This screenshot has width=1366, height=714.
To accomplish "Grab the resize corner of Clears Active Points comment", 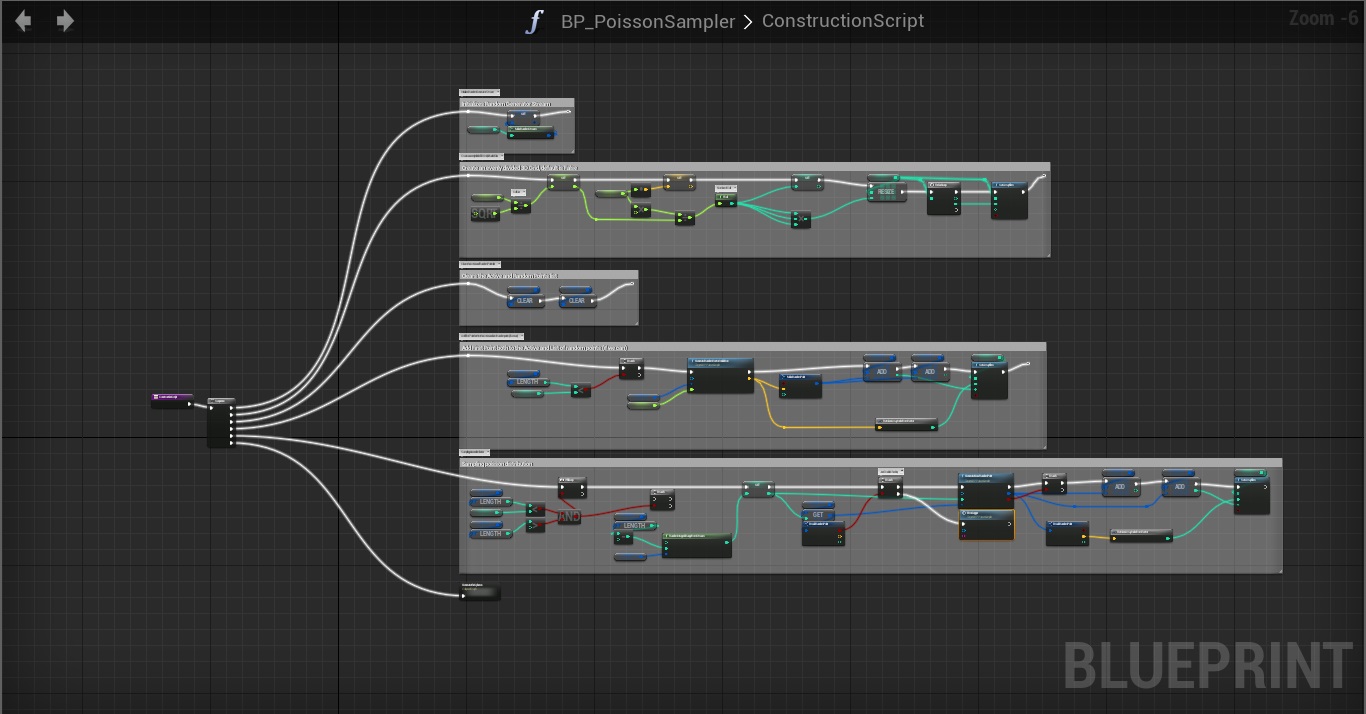I will coord(634,321).
